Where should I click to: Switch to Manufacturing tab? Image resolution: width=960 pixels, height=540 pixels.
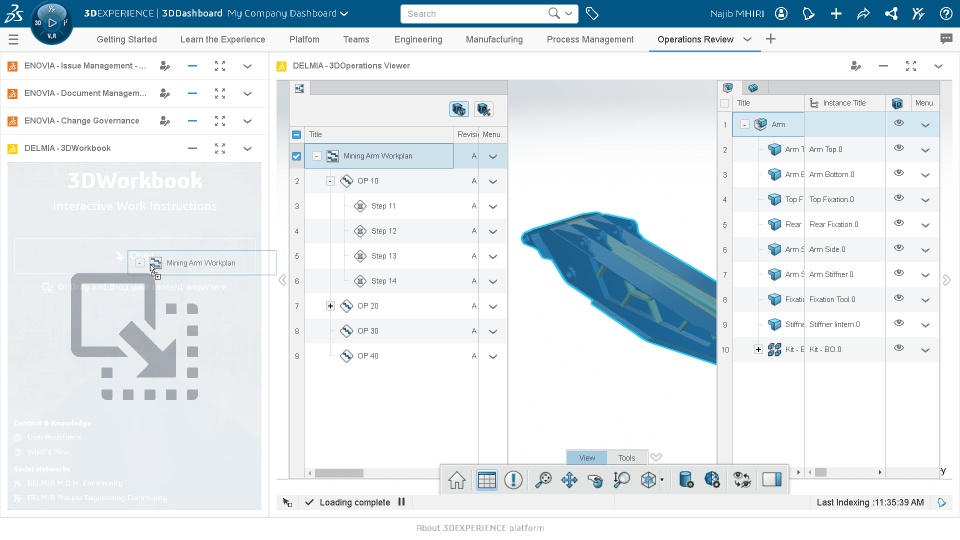coord(494,39)
